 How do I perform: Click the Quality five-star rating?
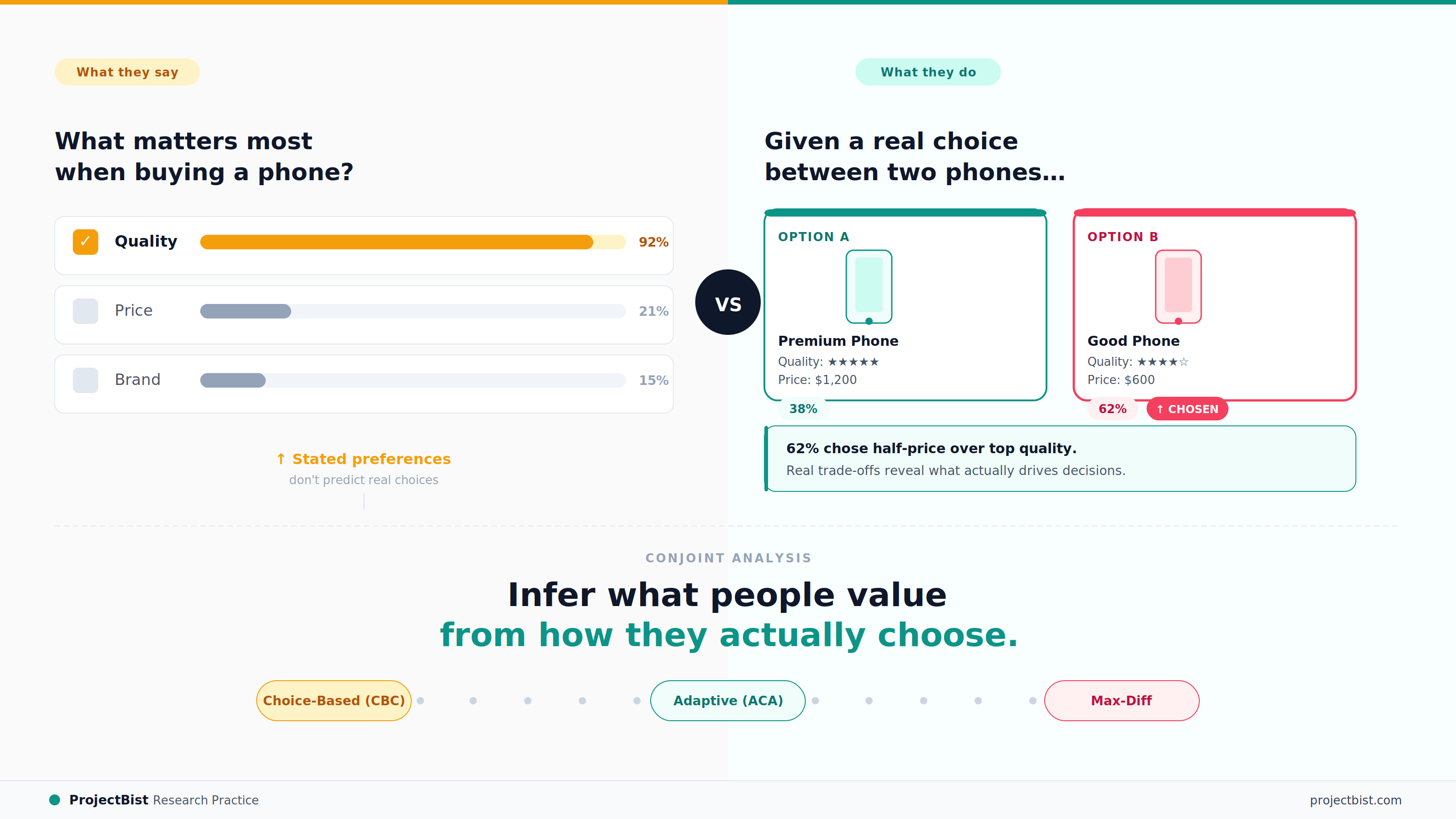click(853, 362)
